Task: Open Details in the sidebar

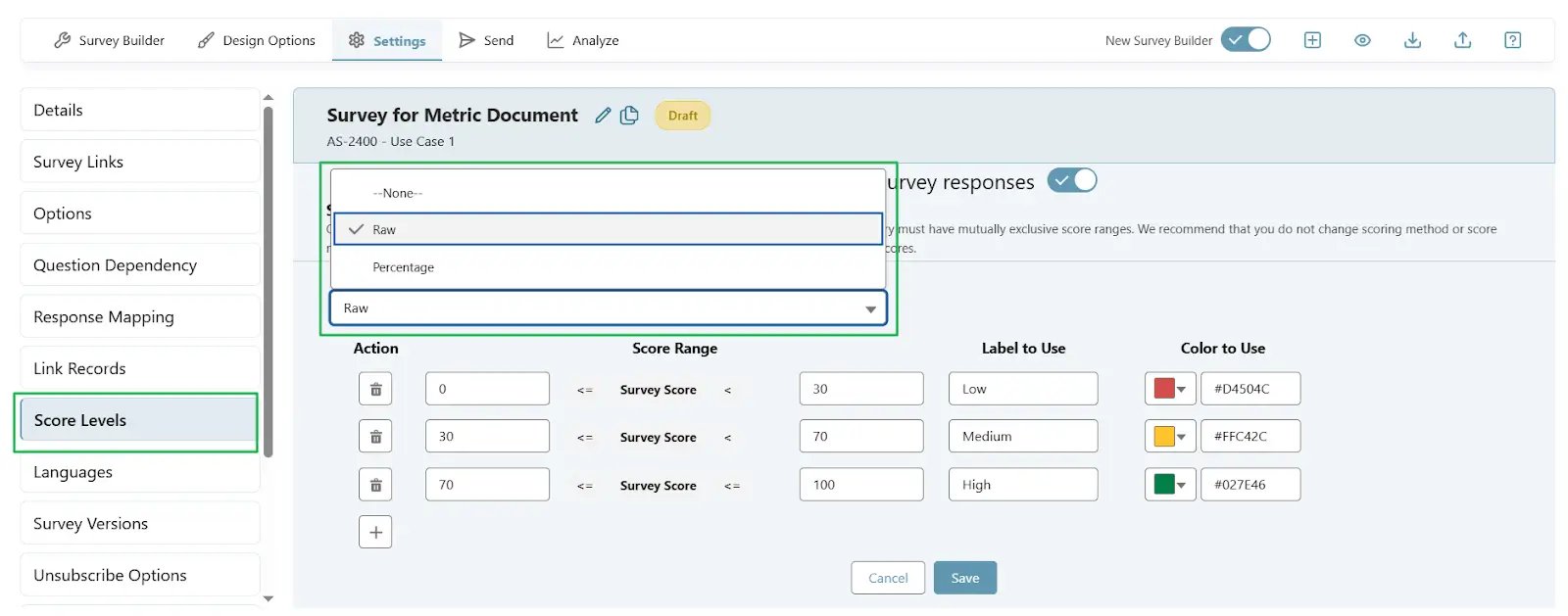Action: tap(139, 110)
